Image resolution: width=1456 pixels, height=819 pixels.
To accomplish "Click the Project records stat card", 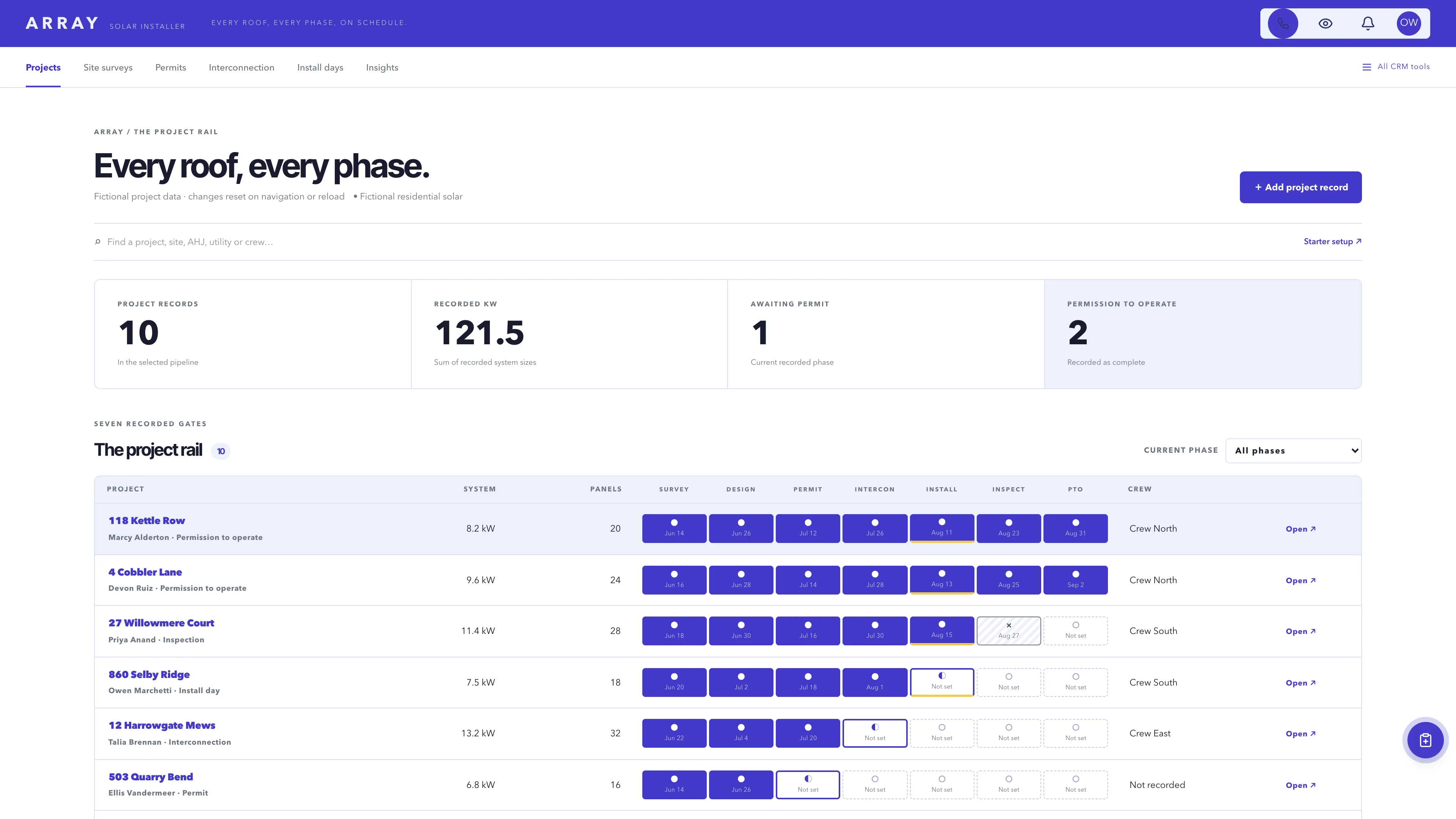I will pyautogui.click(x=253, y=334).
